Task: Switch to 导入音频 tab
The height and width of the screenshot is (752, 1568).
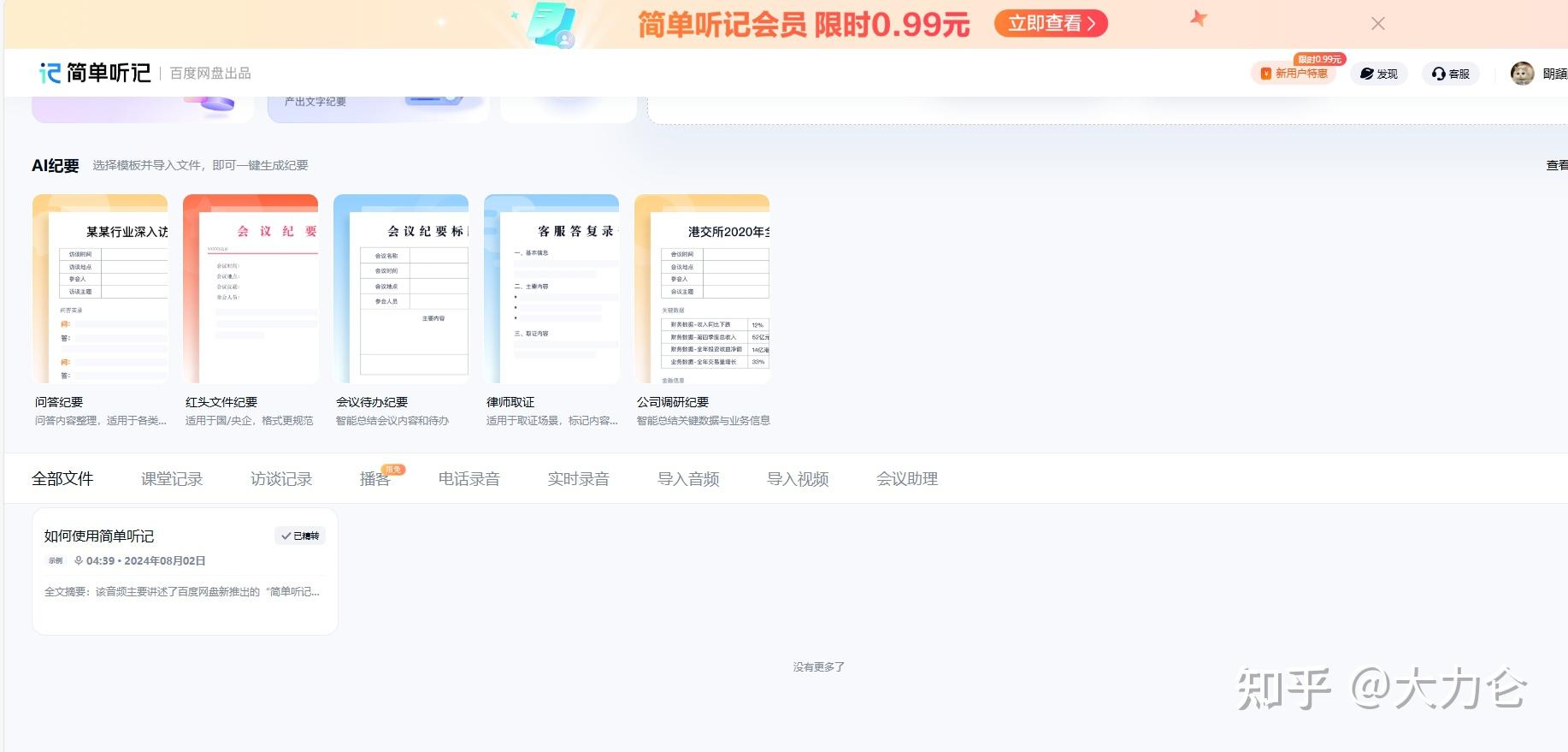Action: coord(688,479)
